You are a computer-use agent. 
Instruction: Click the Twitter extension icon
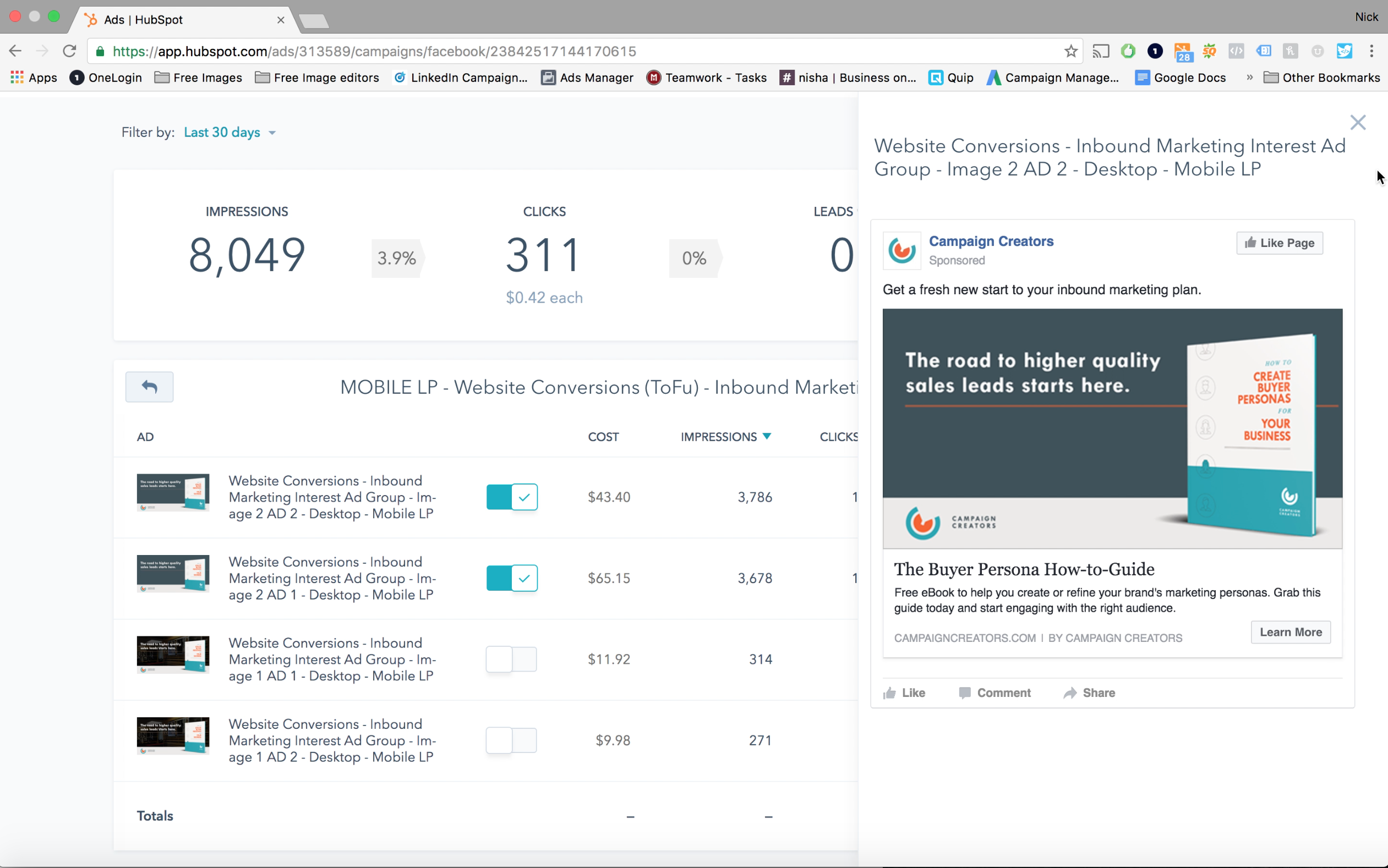tap(1345, 51)
